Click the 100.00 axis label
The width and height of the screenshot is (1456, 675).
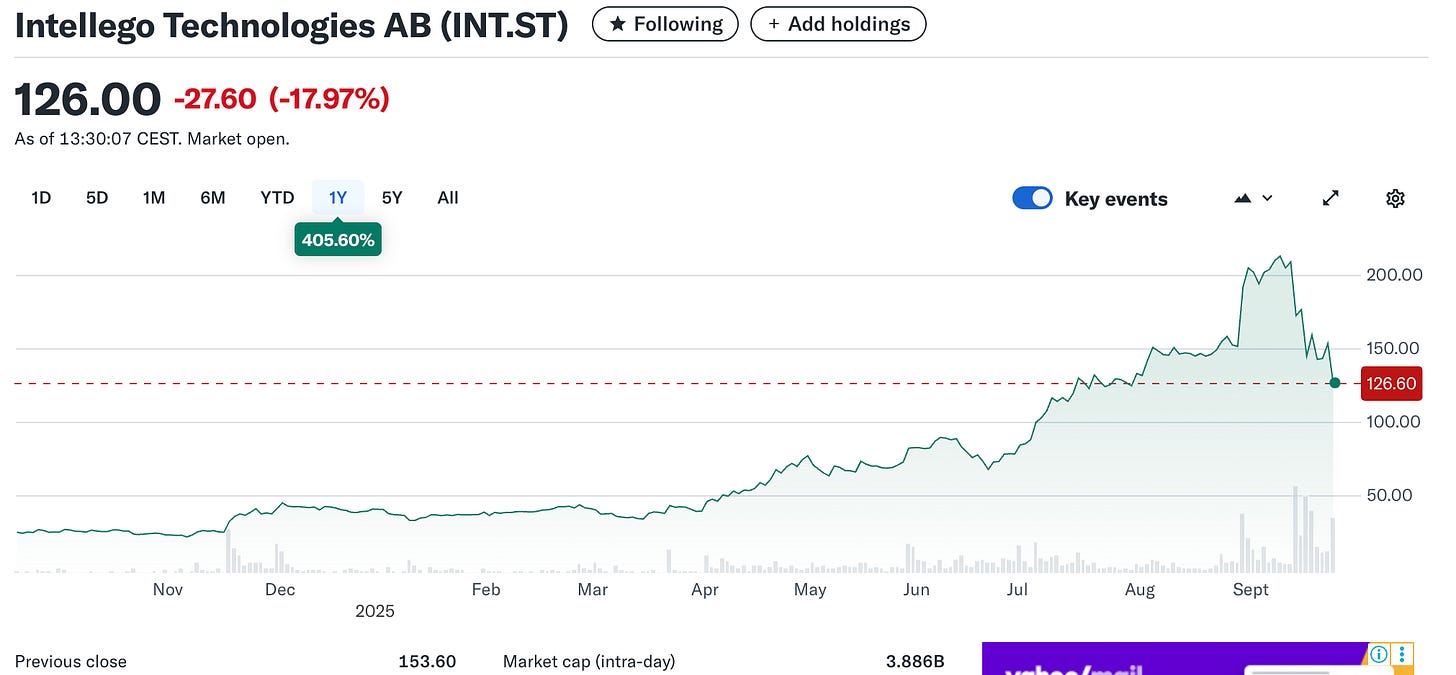pyautogui.click(x=1394, y=422)
